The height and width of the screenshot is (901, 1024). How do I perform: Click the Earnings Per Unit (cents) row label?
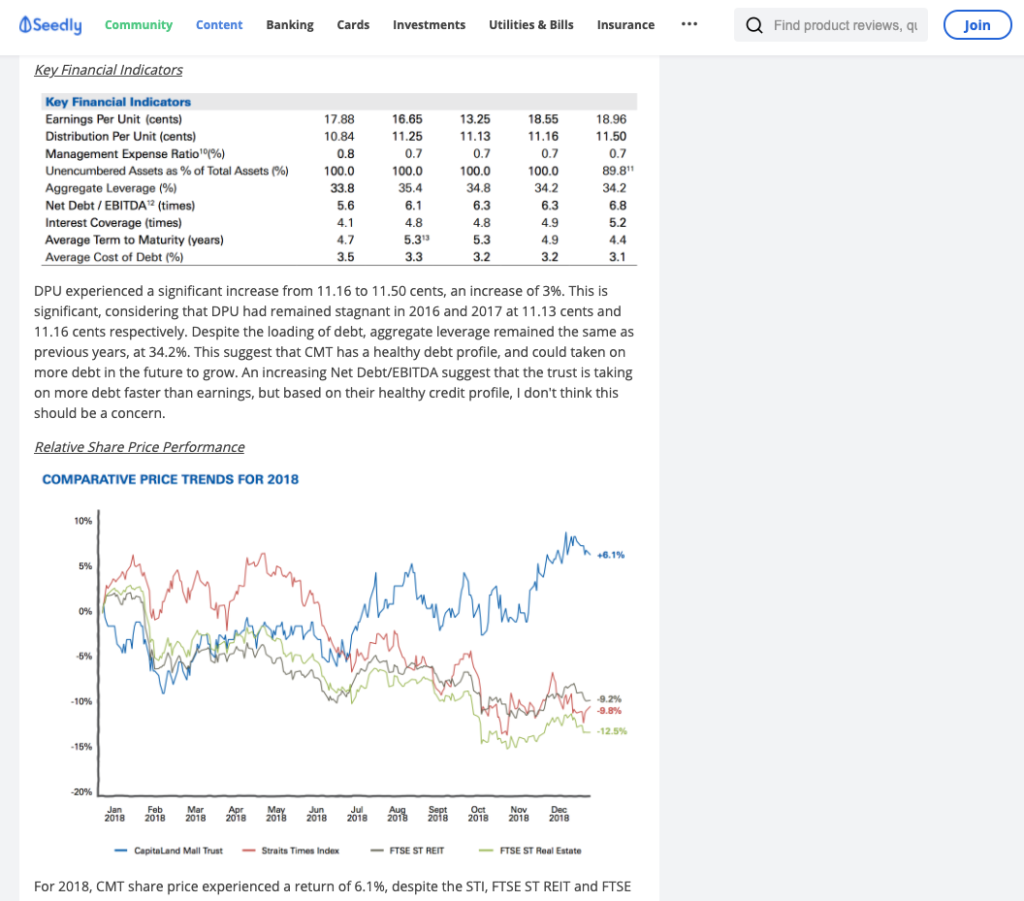[x=114, y=119]
